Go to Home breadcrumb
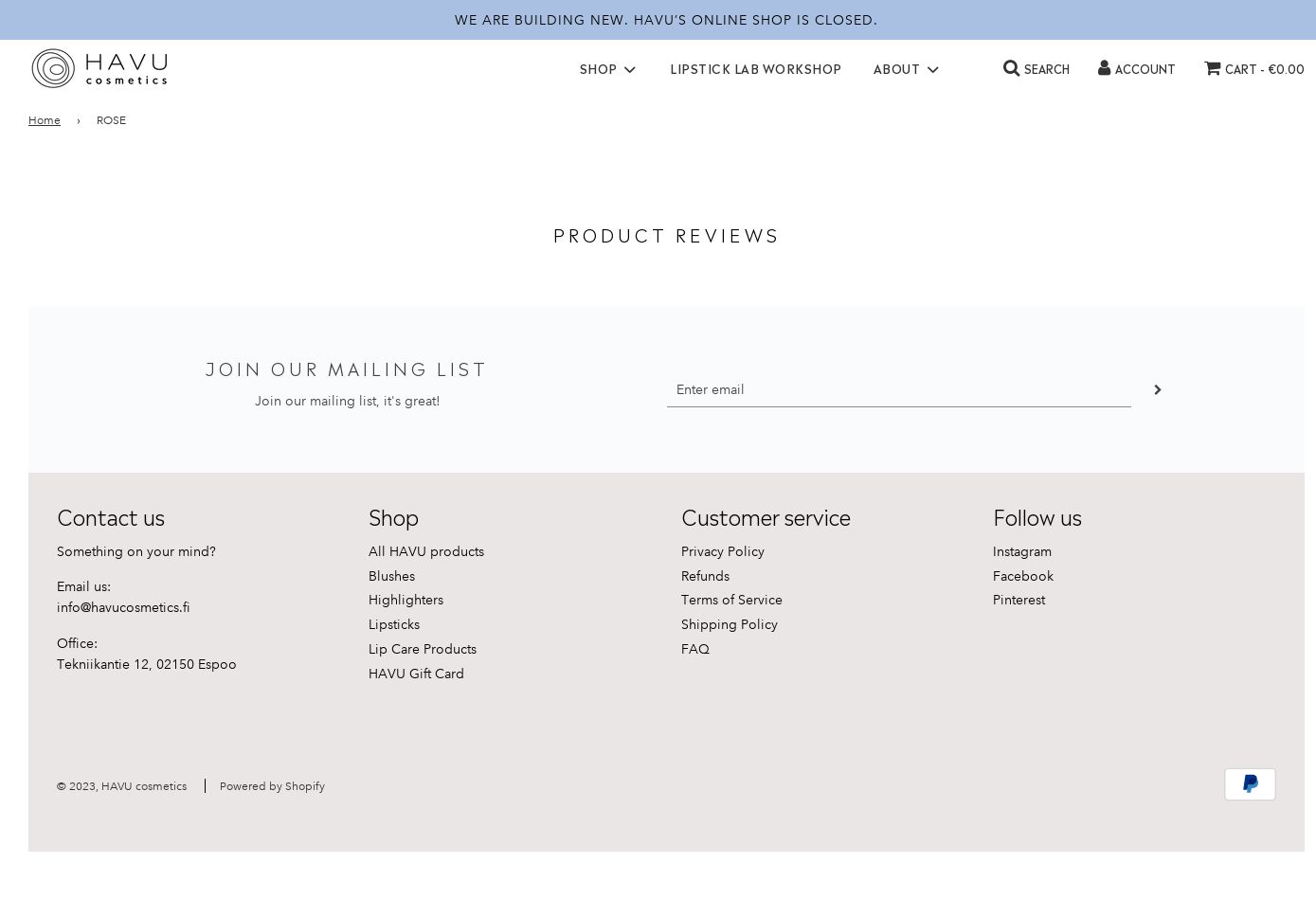The image size is (1316, 899). coord(45,120)
